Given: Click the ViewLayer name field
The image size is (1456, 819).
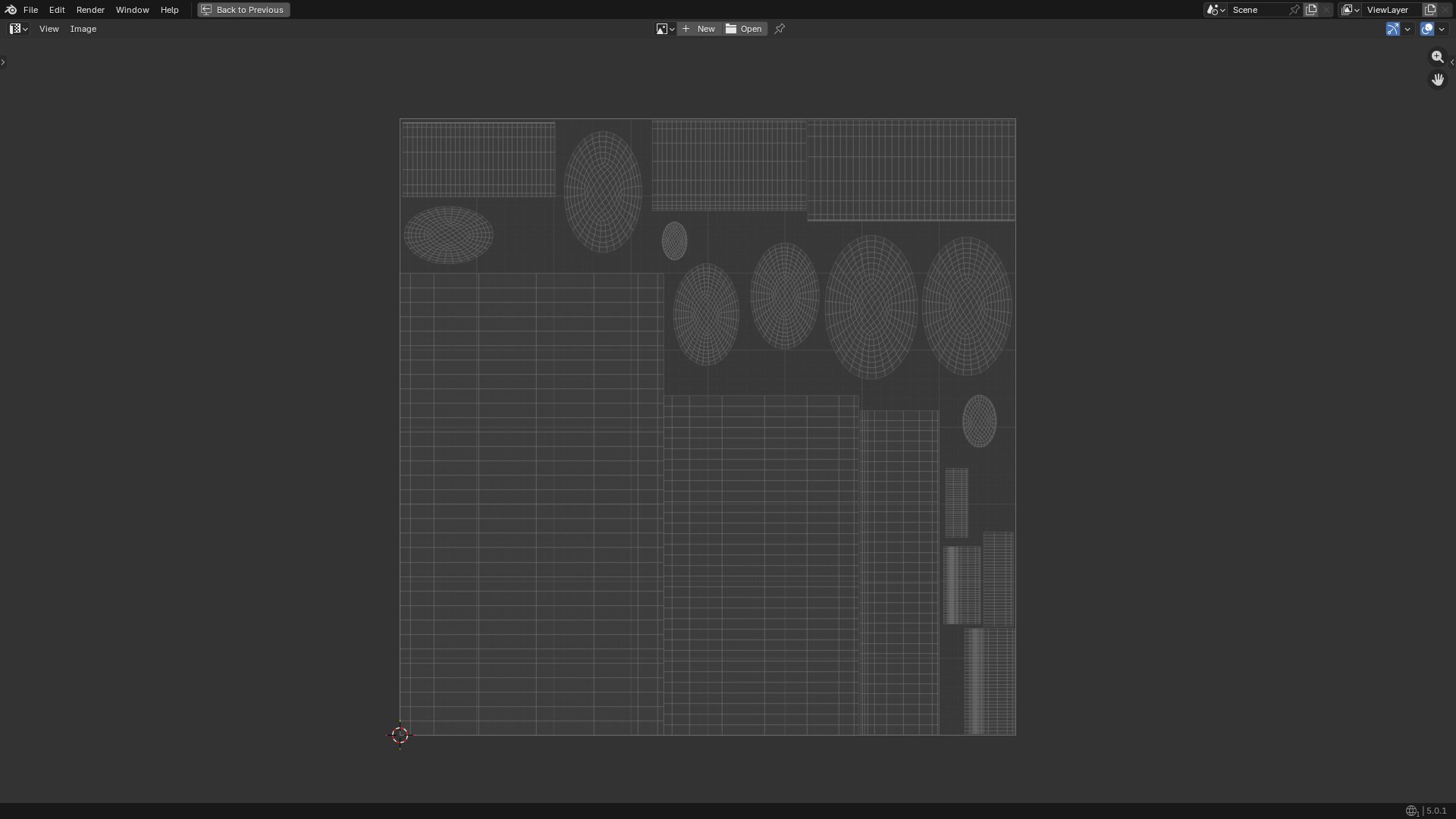Looking at the screenshot, I should click(1392, 10).
